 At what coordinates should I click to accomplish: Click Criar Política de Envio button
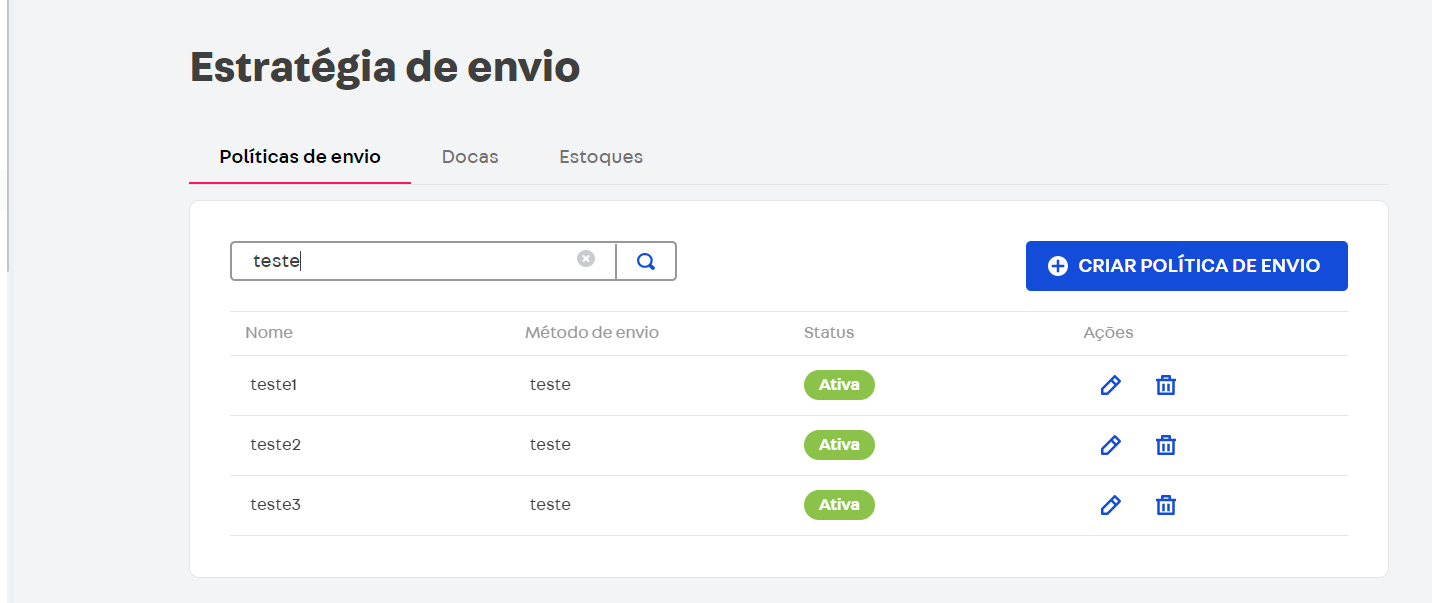coord(1187,266)
